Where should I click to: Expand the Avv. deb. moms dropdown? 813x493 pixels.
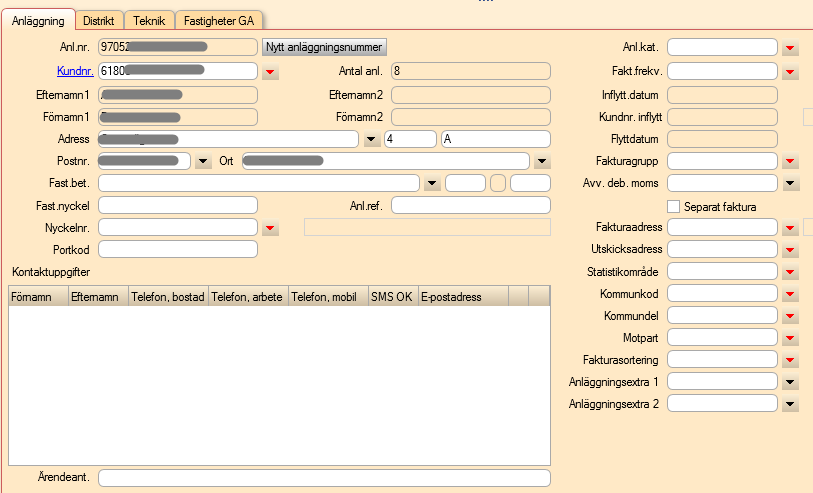point(790,184)
